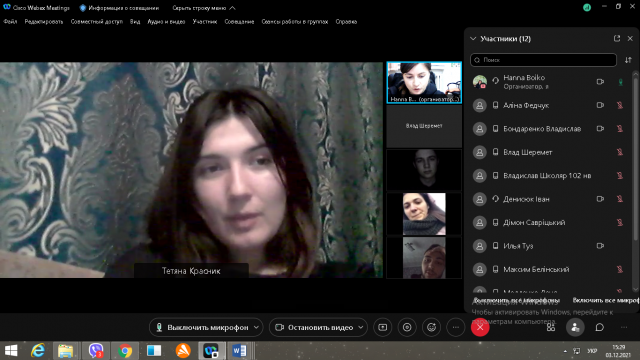Open the Редактировать menu
This screenshot has width=640, height=360.
[x=44, y=22]
